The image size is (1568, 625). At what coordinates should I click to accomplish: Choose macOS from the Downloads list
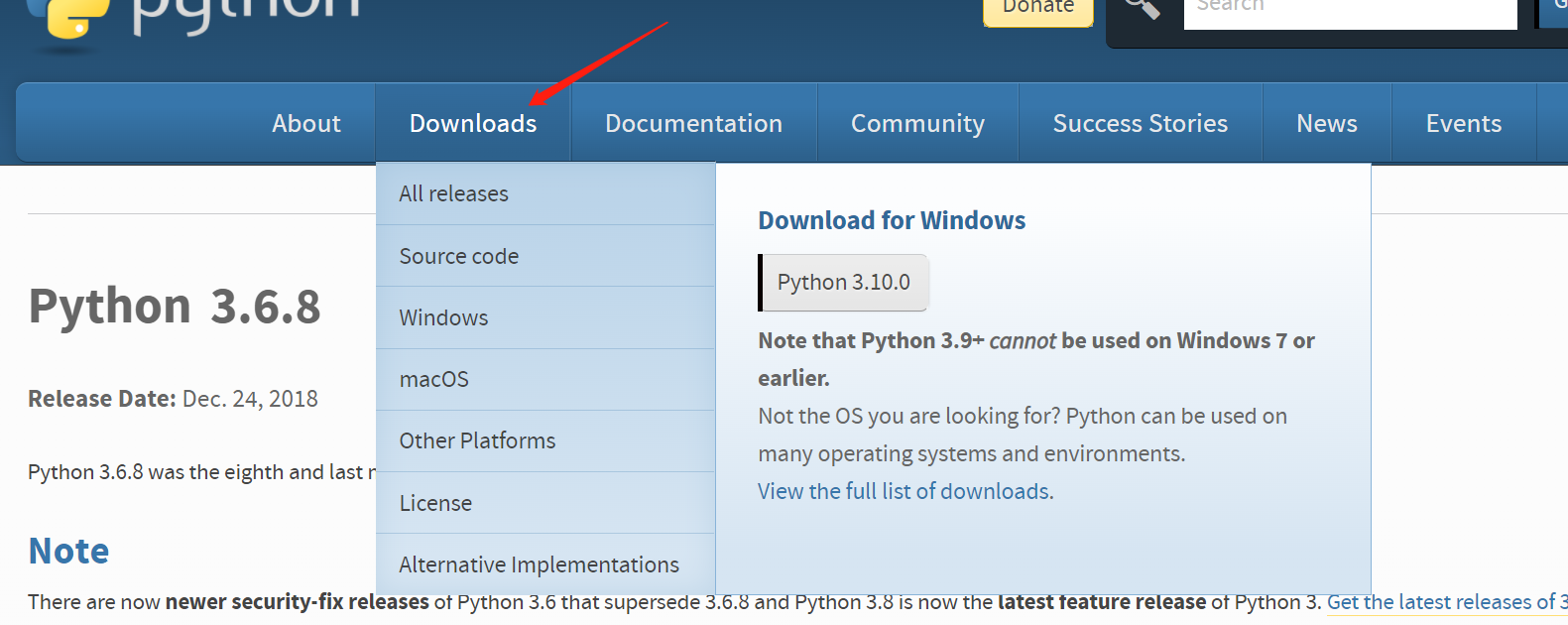[x=433, y=379]
